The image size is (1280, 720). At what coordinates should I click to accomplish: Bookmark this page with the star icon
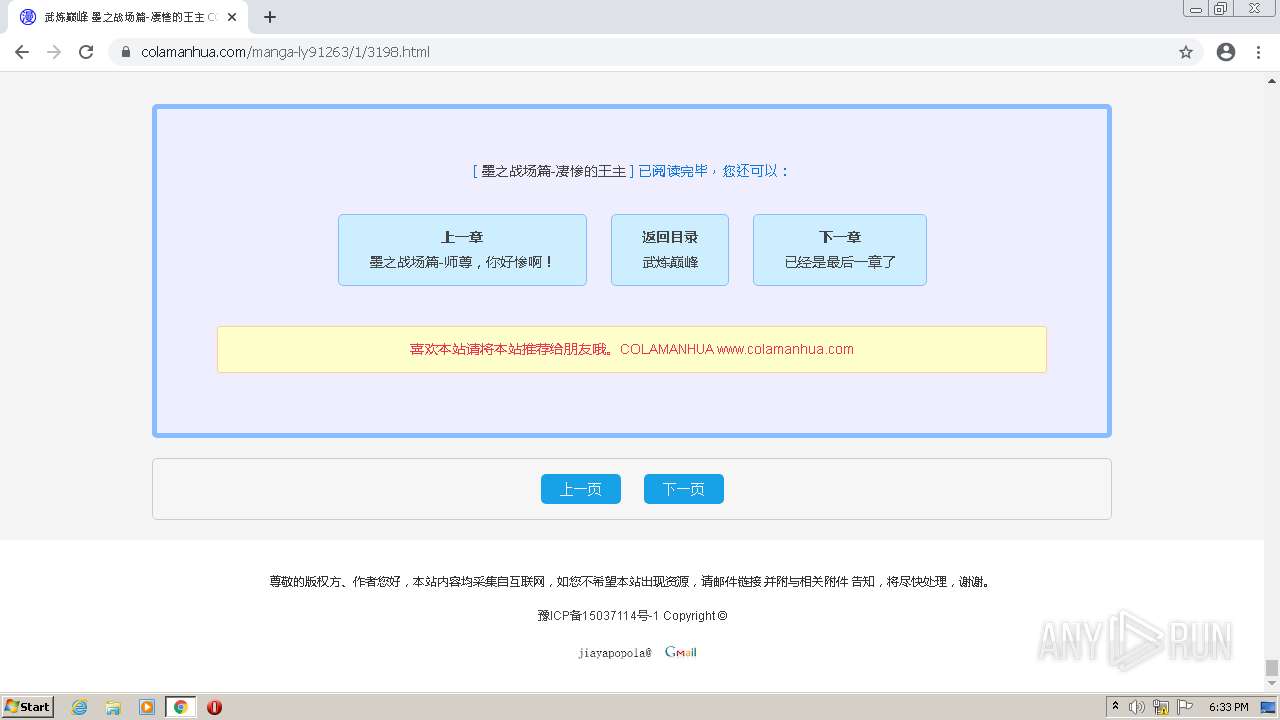pos(1186,52)
